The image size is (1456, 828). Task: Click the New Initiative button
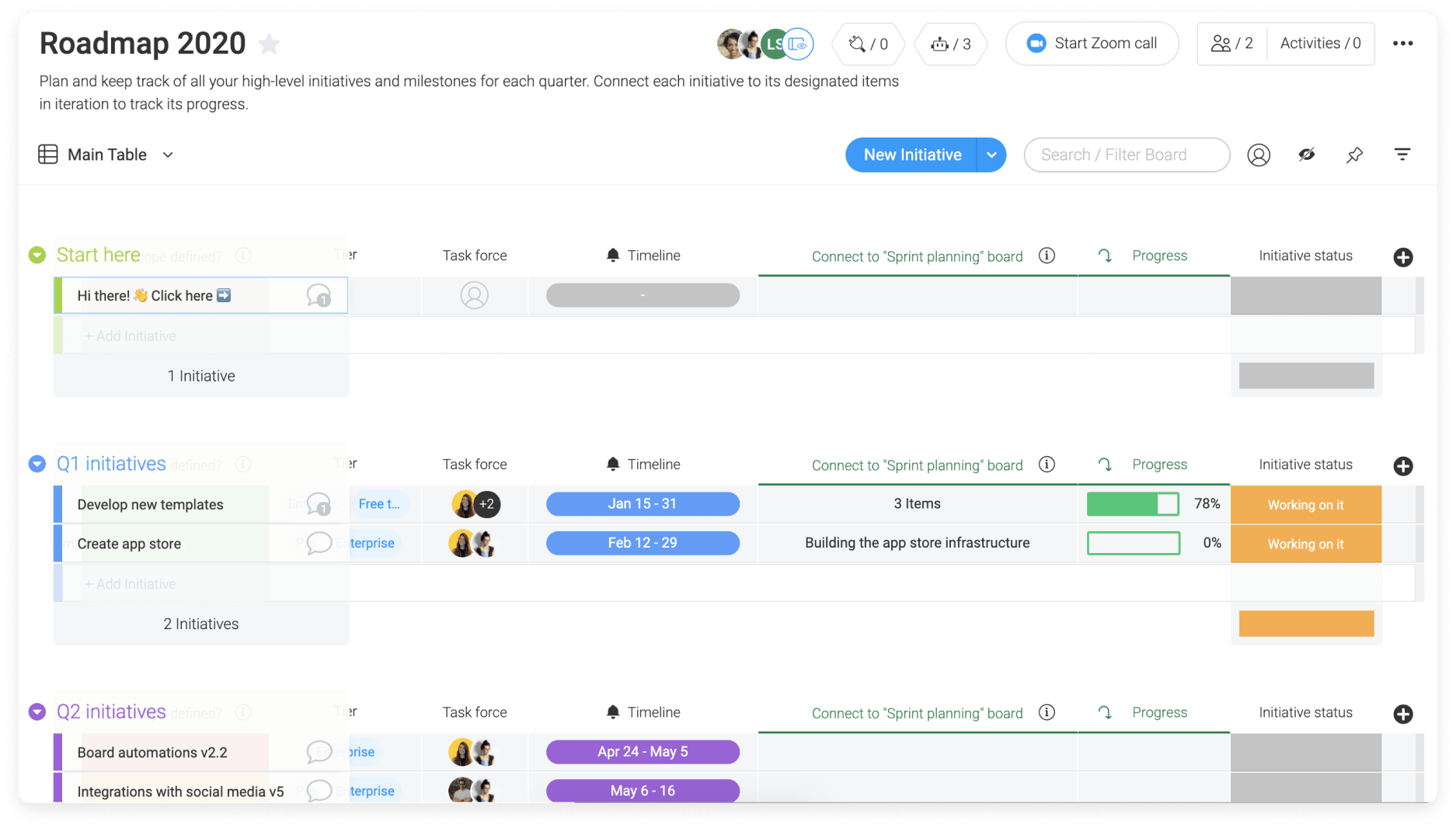tap(912, 155)
